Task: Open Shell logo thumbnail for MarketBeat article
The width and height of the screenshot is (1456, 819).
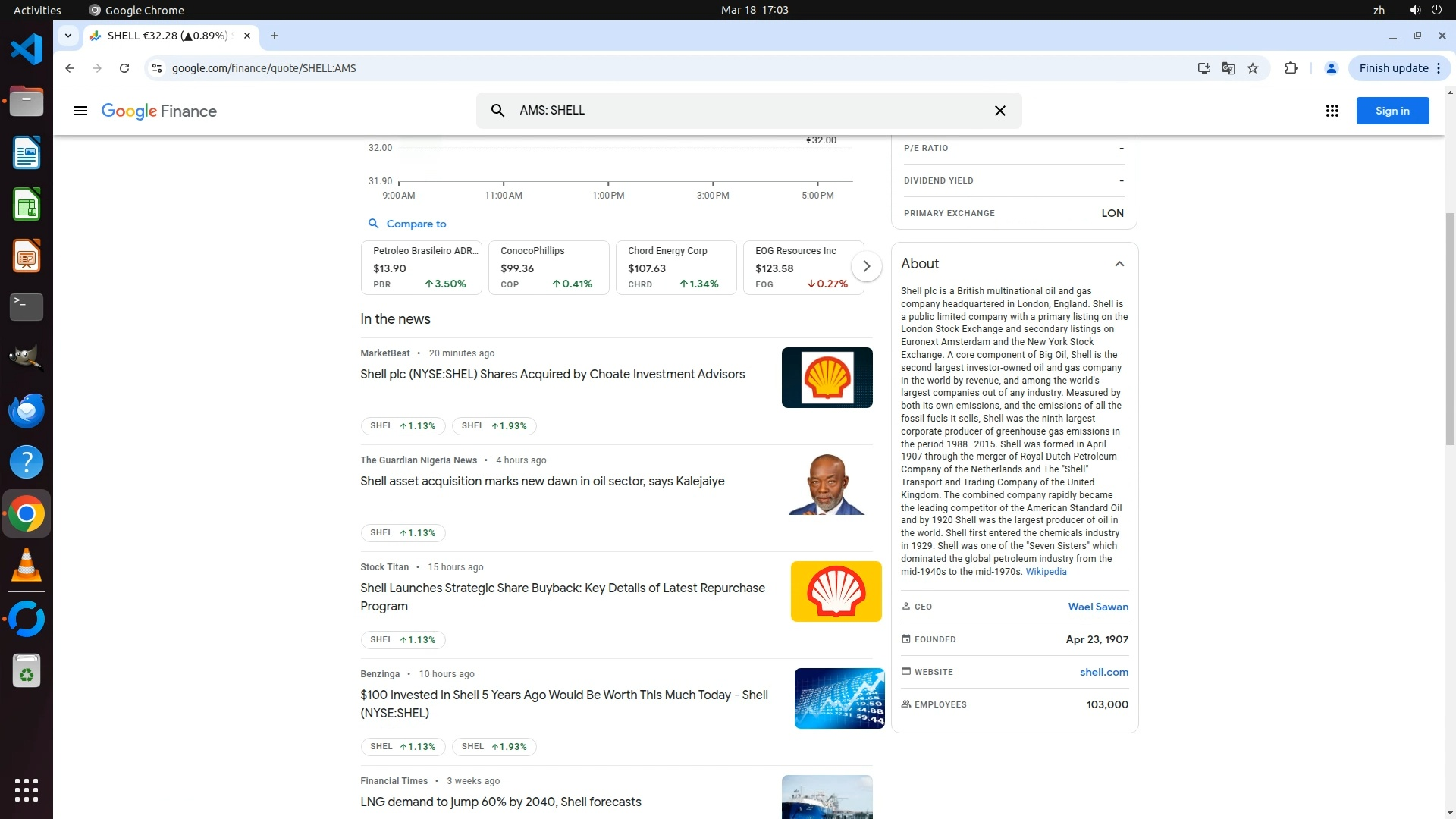Action: coord(827,378)
